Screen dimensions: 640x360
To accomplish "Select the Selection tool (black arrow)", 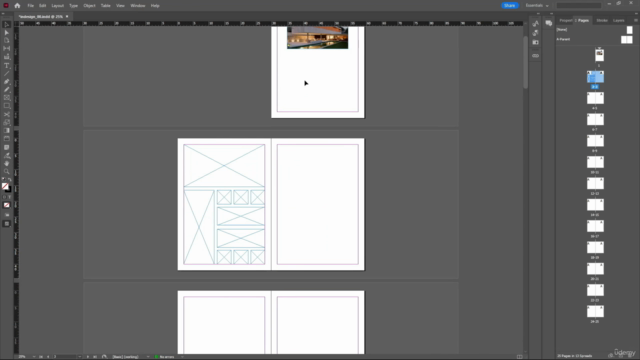I will (7, 25).
